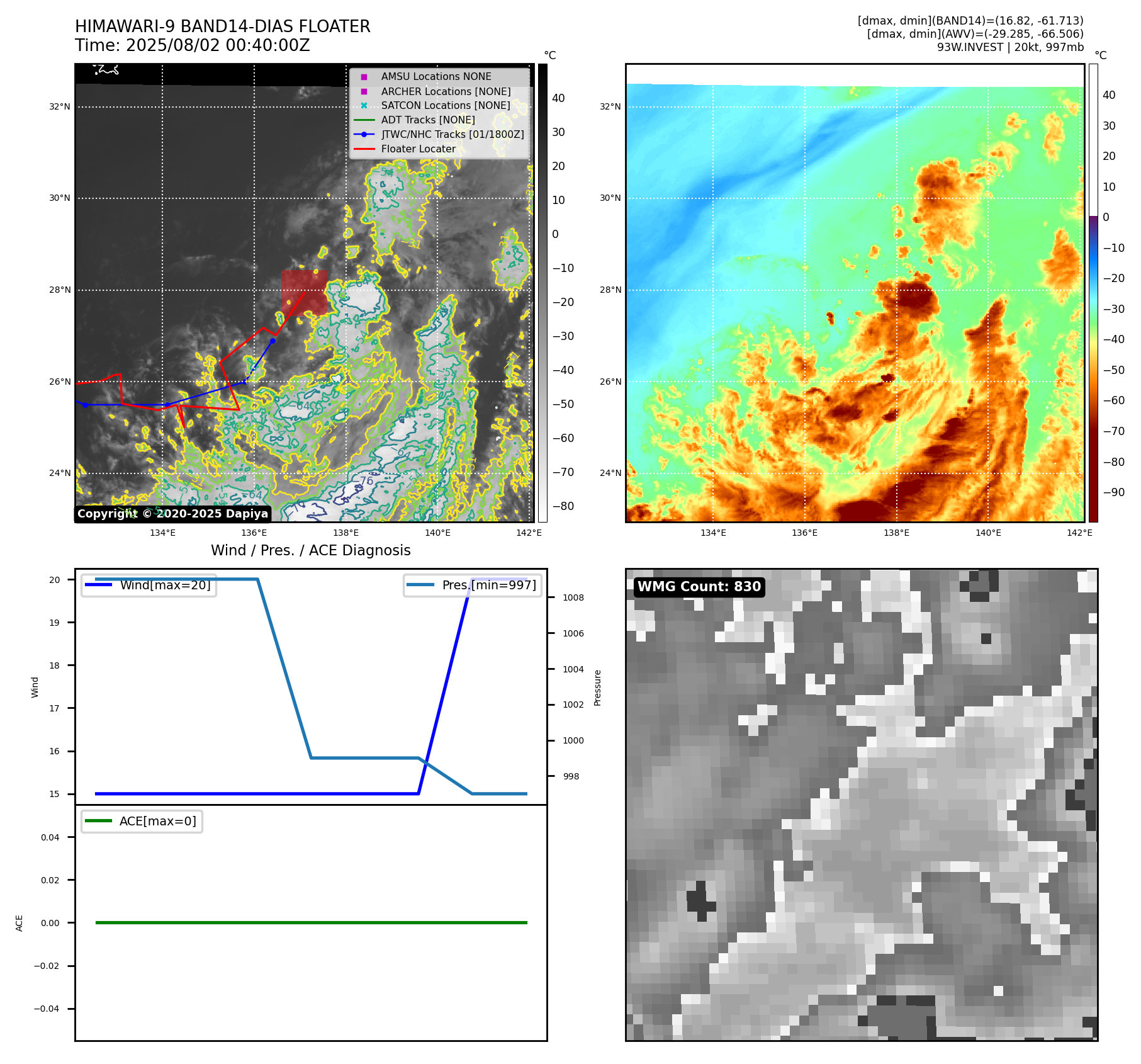This screenshot has width=1141, height=1064.
Task: Click the 19 tick on Wind axis
Action: point(55,623)
